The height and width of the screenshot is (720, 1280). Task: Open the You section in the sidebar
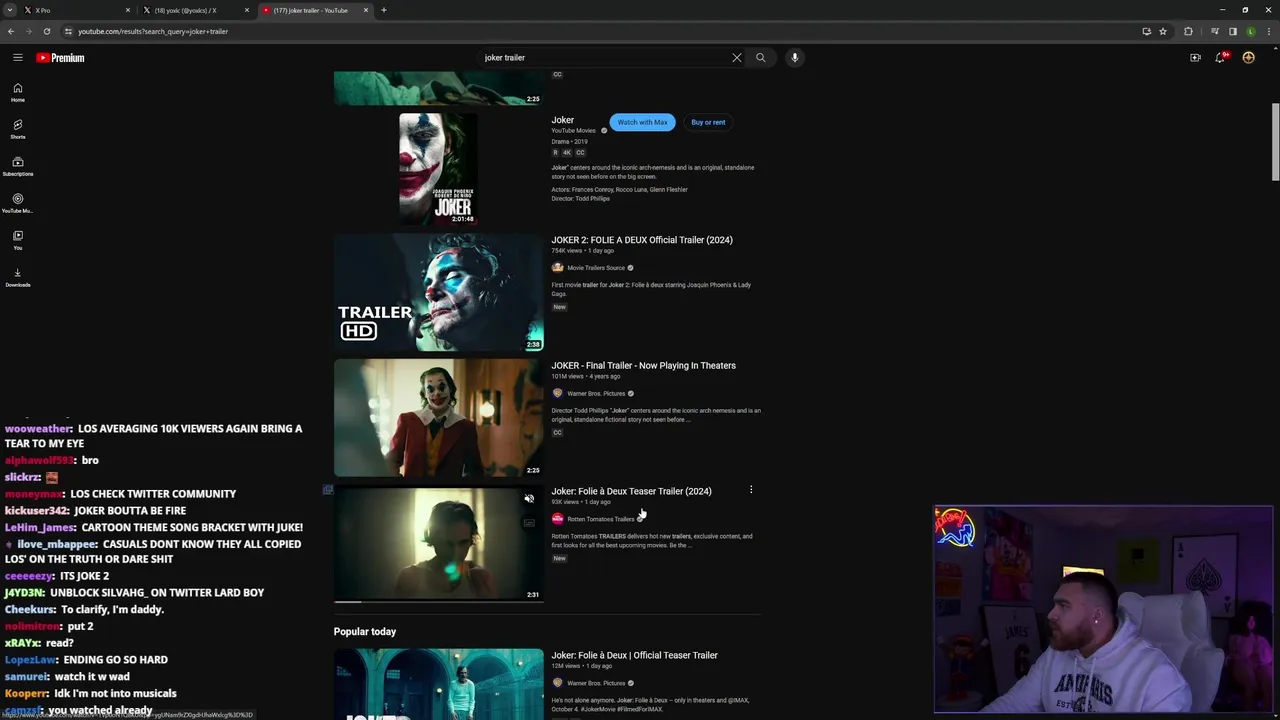18,240
